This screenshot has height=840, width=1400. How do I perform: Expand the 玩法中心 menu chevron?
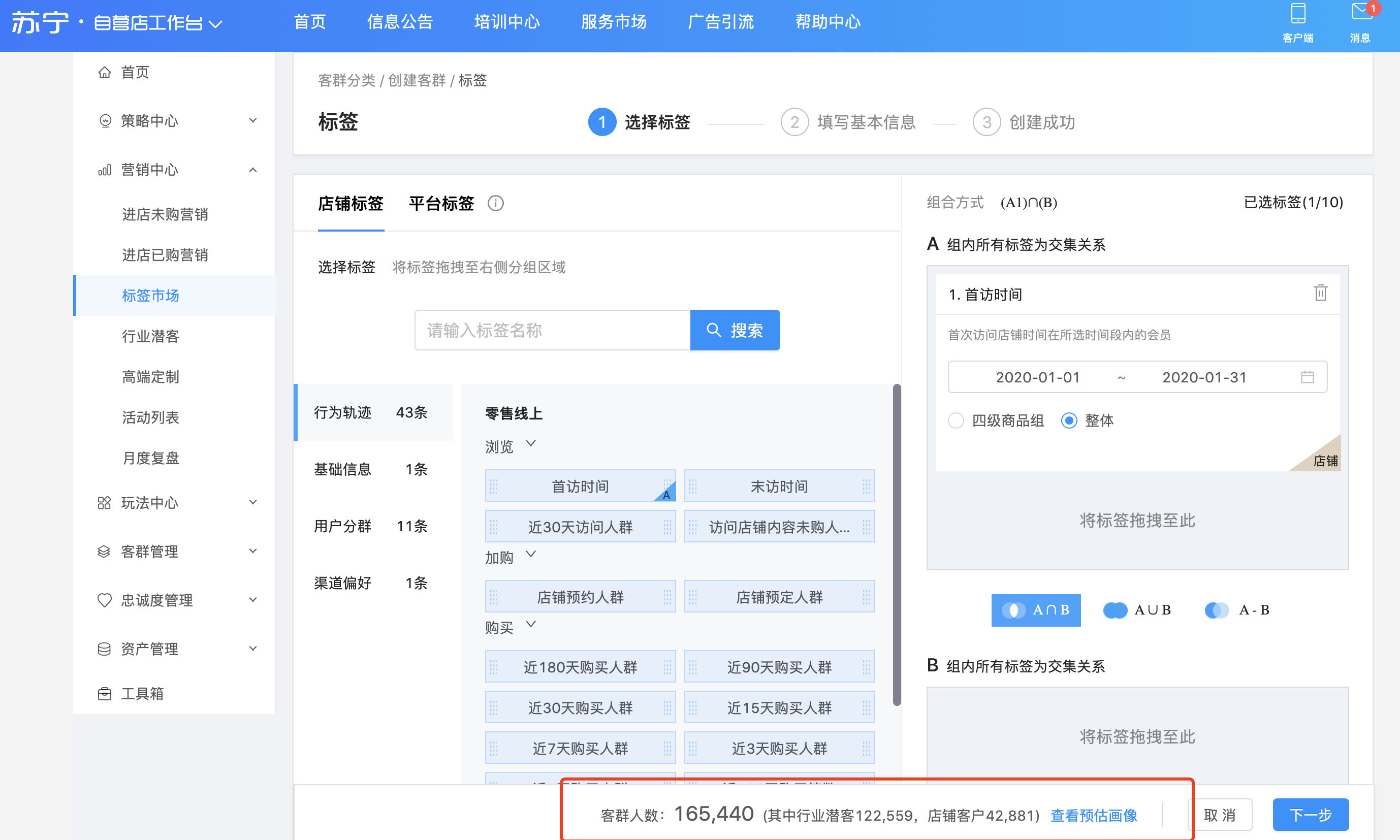[253, 503]
